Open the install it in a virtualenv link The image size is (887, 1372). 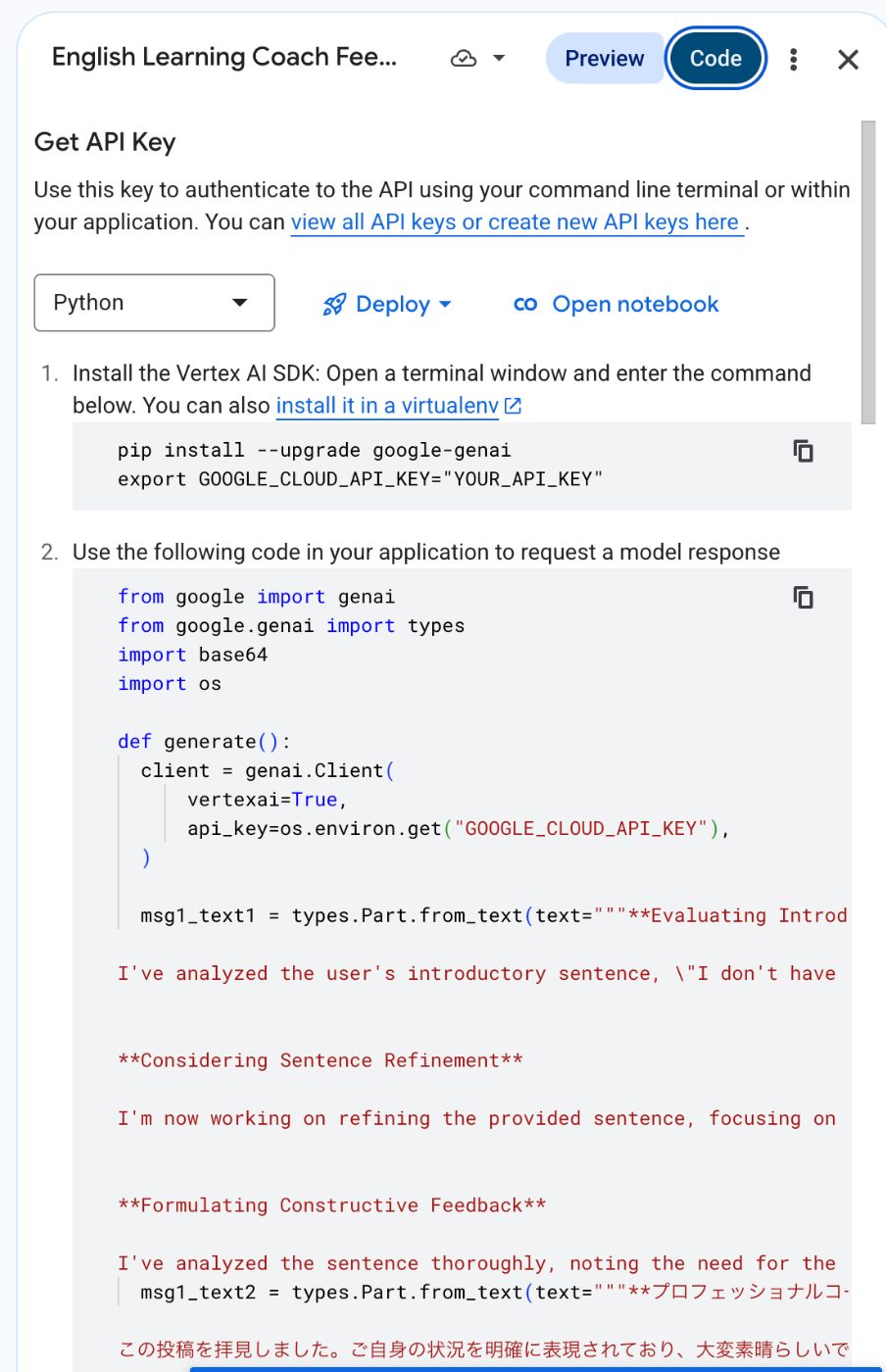tap(387, 406)
